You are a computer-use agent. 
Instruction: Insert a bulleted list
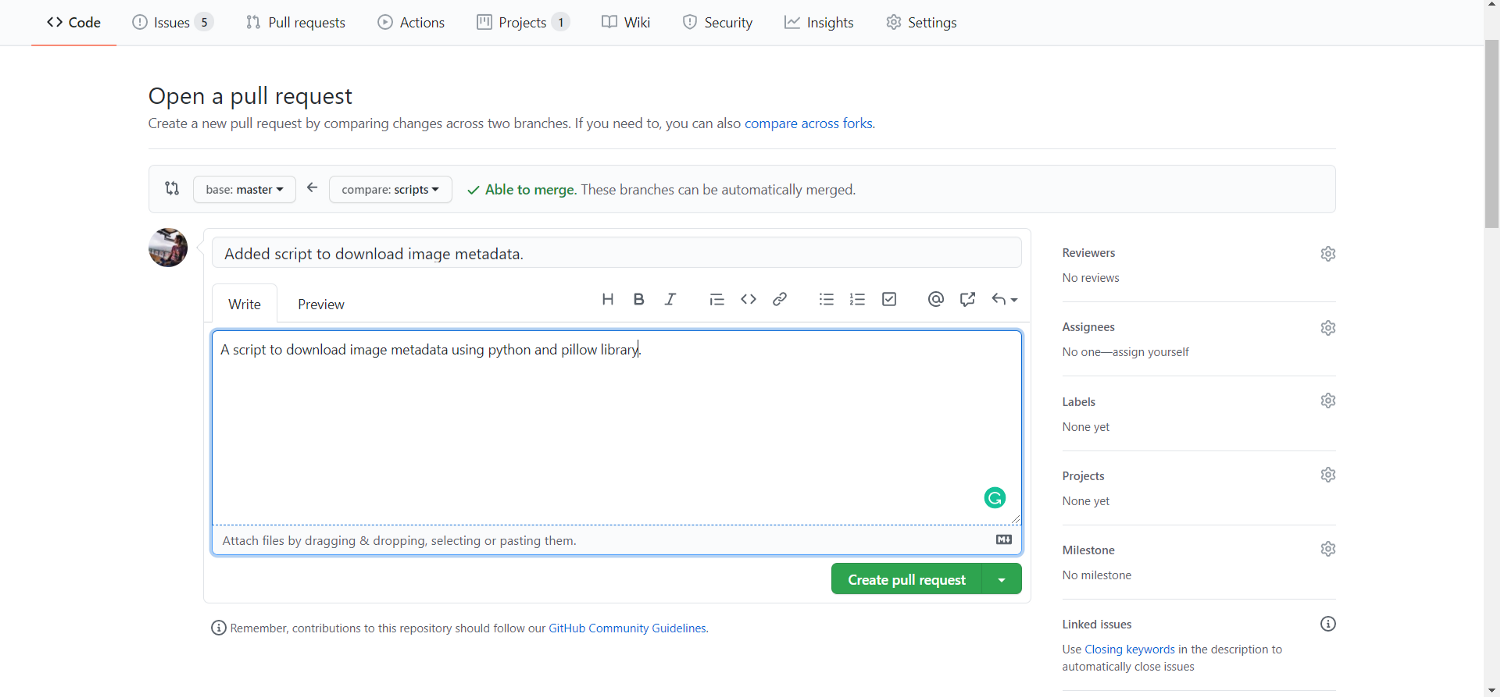tap(826, 299)
